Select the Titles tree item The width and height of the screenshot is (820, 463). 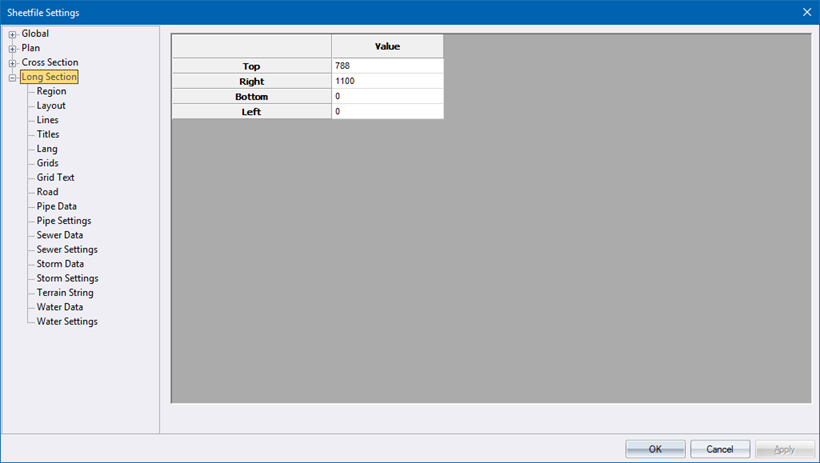tap(48, 134)
